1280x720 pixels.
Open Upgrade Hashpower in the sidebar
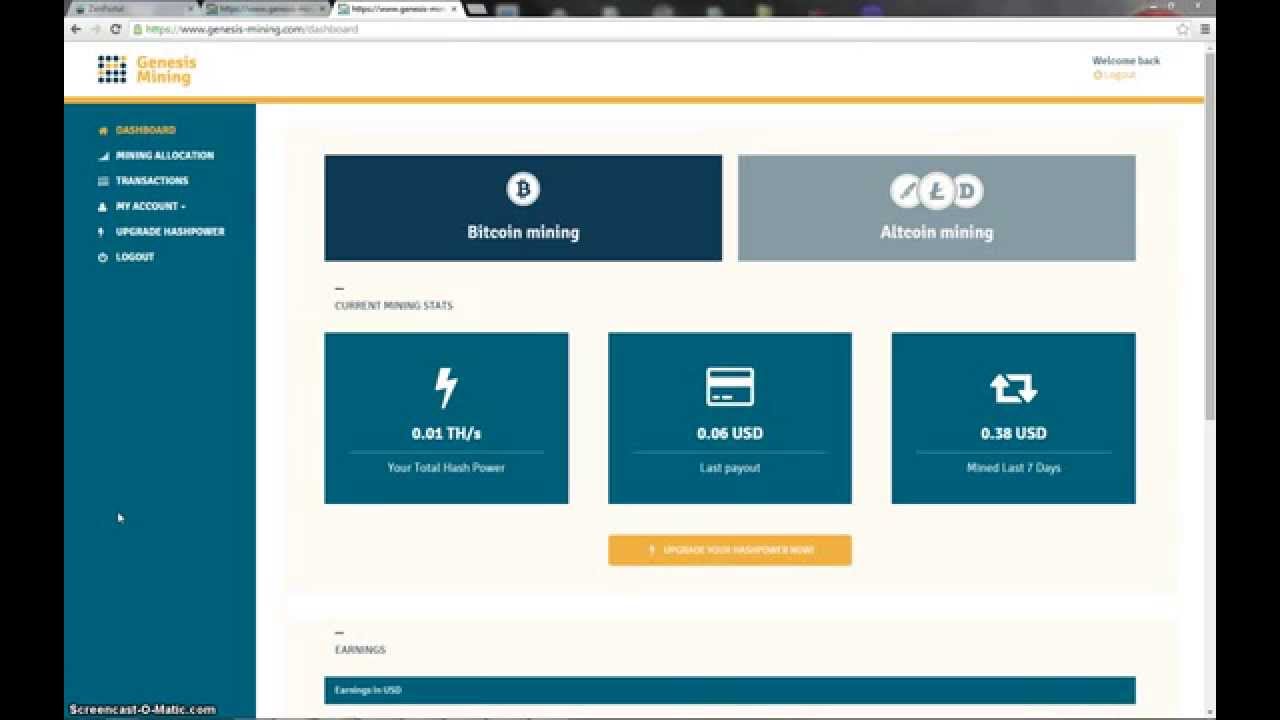coord(160,231)
